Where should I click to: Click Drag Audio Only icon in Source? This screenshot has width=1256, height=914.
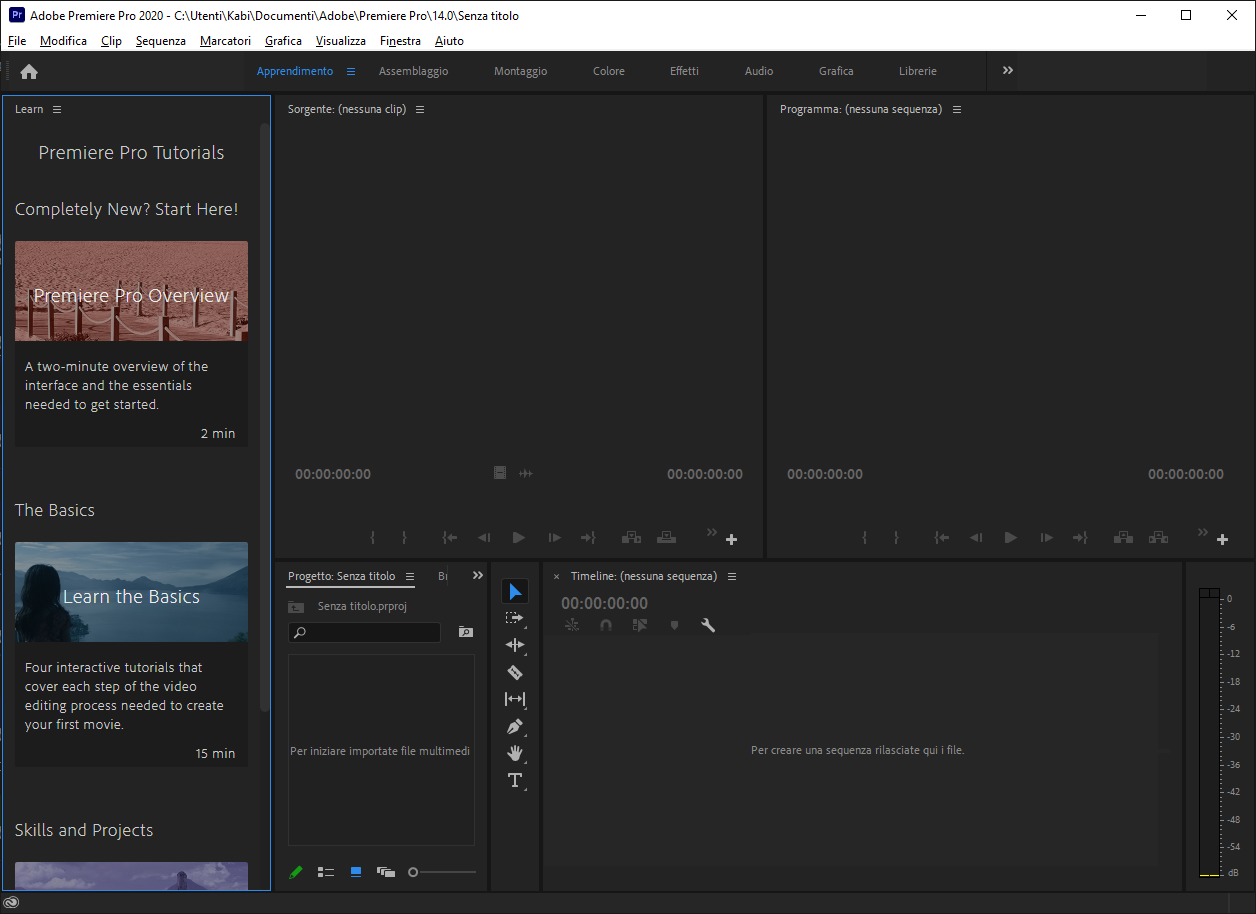click(526, 473)
